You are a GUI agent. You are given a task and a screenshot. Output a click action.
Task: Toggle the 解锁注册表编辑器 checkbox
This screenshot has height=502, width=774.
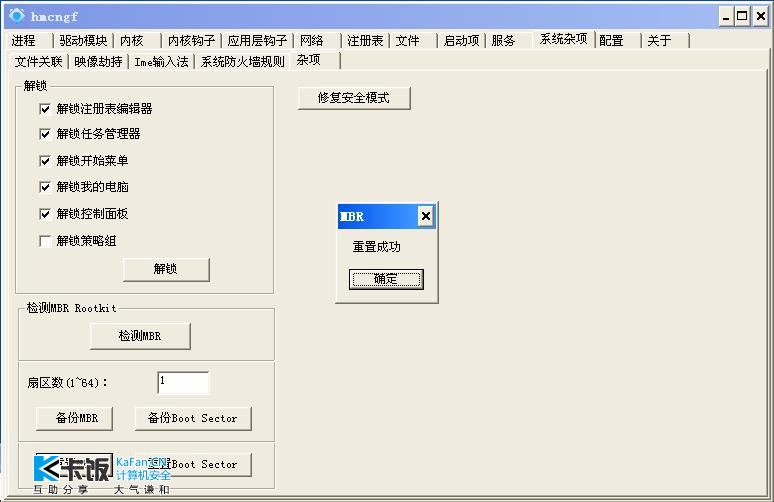[45, 109]
